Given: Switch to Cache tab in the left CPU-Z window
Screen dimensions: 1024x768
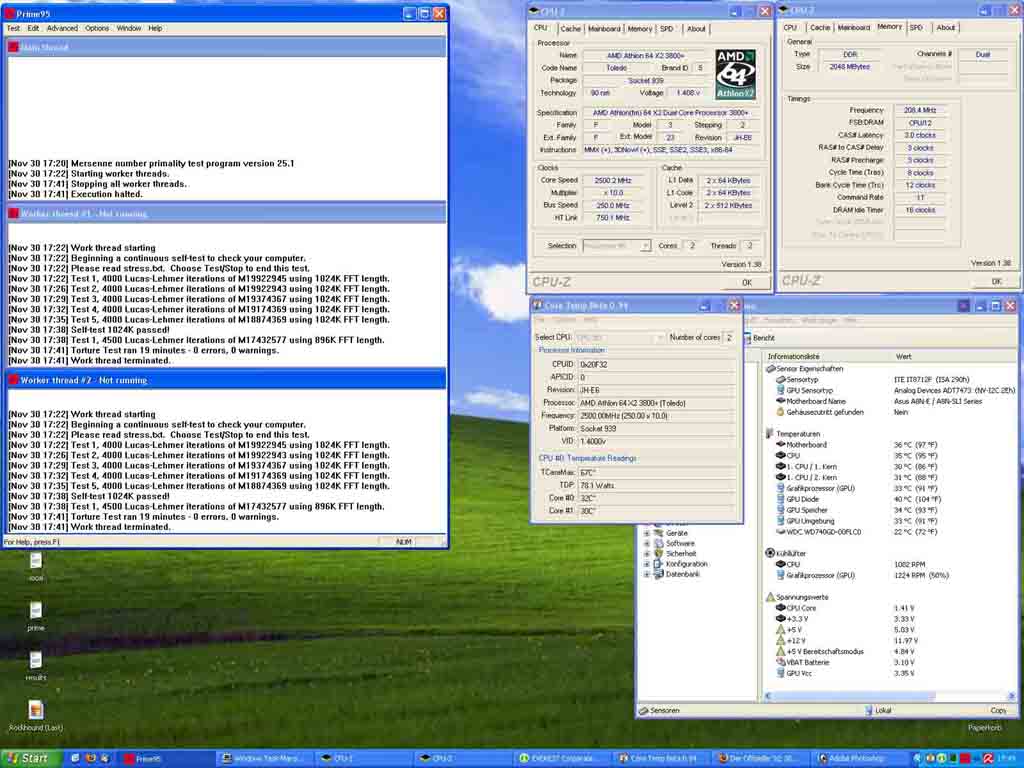Looking at the screenshot, I should [570, 29].
